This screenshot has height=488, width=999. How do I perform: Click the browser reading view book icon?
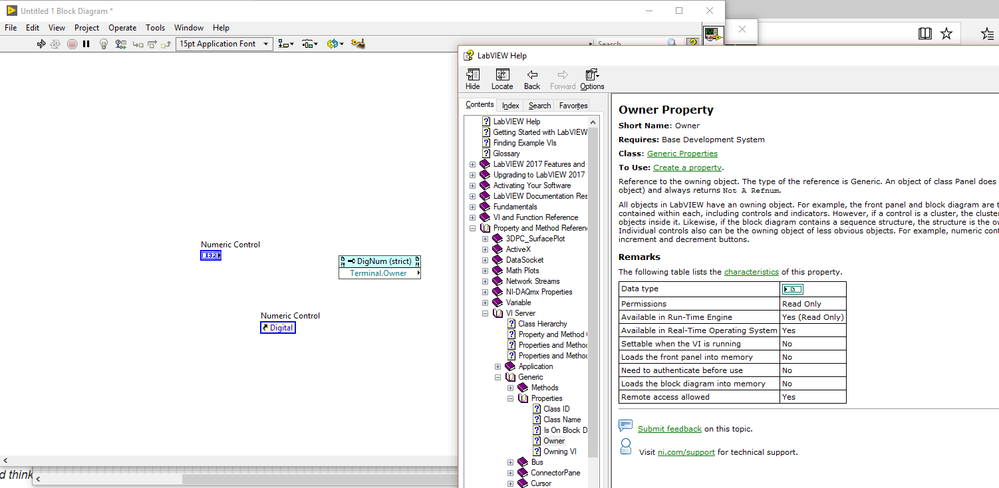924,34
